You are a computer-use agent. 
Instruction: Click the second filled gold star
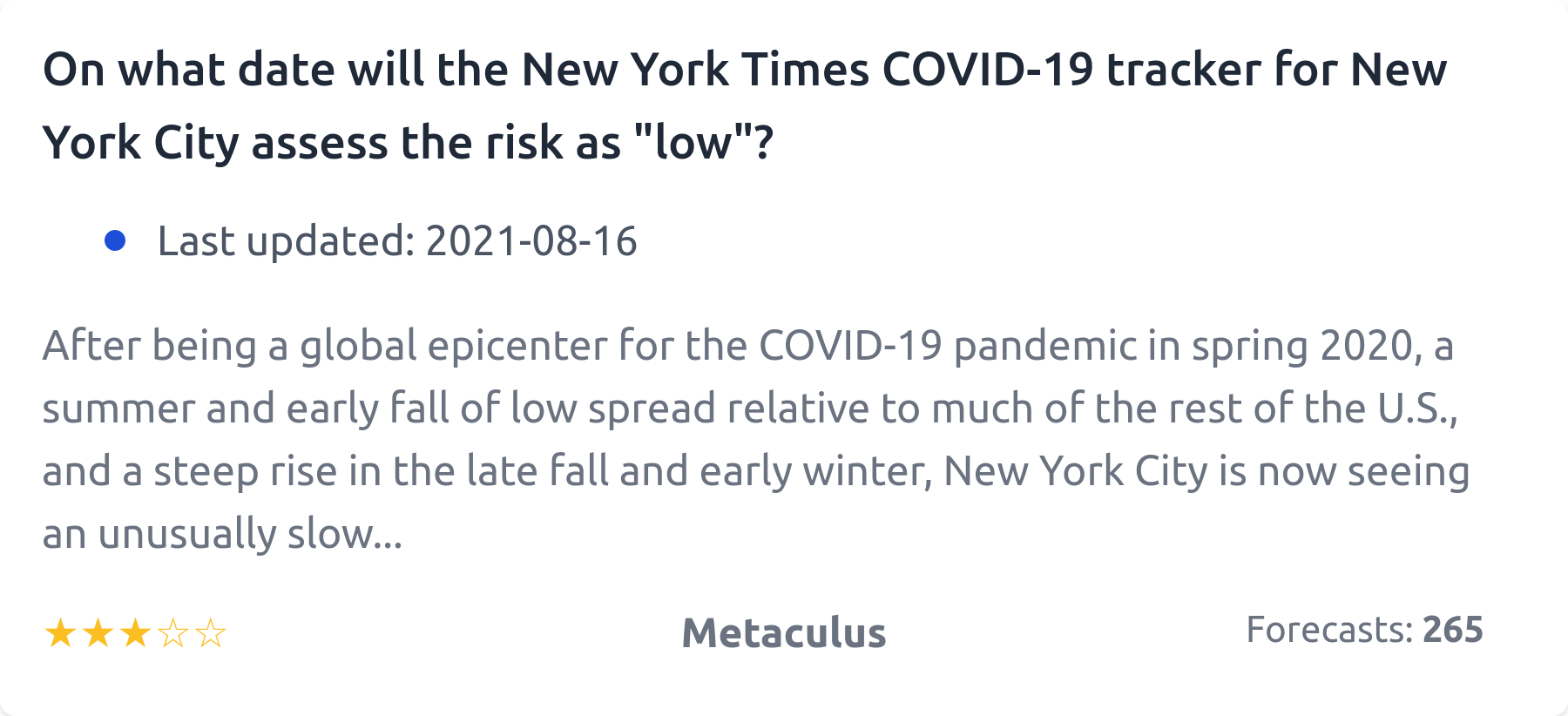tap(98, 633)
